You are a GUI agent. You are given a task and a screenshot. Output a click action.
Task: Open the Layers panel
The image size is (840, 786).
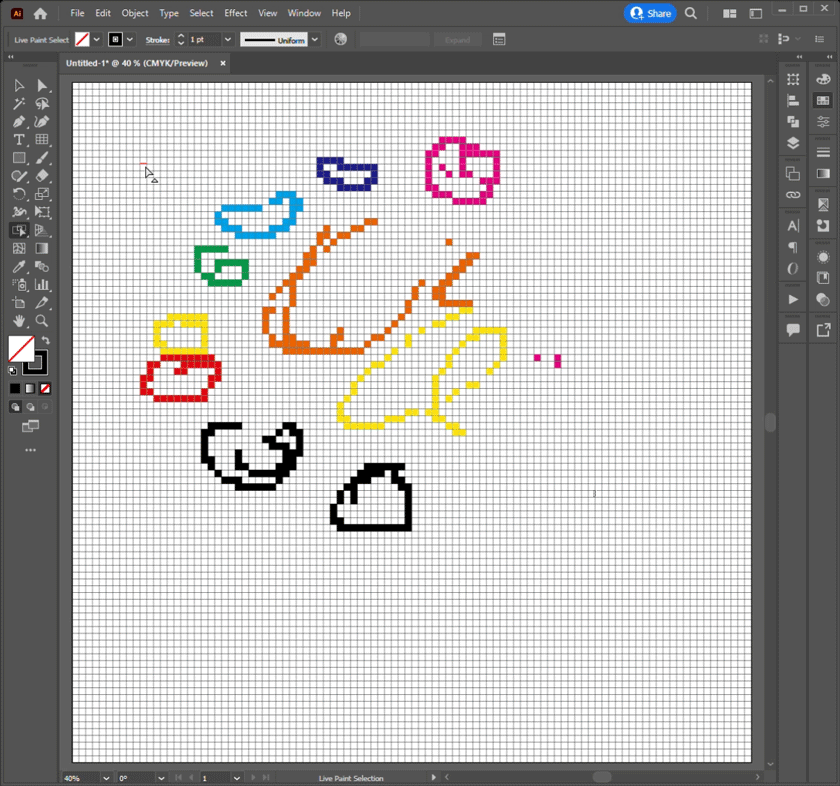click(793, 143)
